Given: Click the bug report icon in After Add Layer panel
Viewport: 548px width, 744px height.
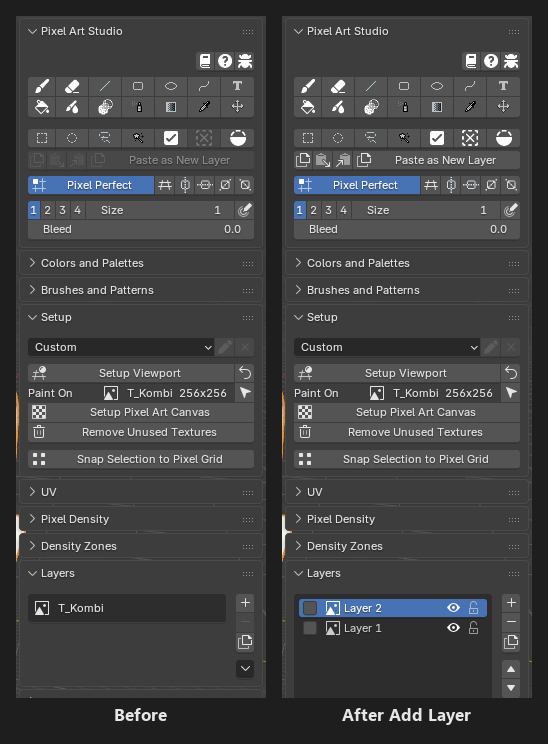Looking at the screenshot, I should coord(511,61).
